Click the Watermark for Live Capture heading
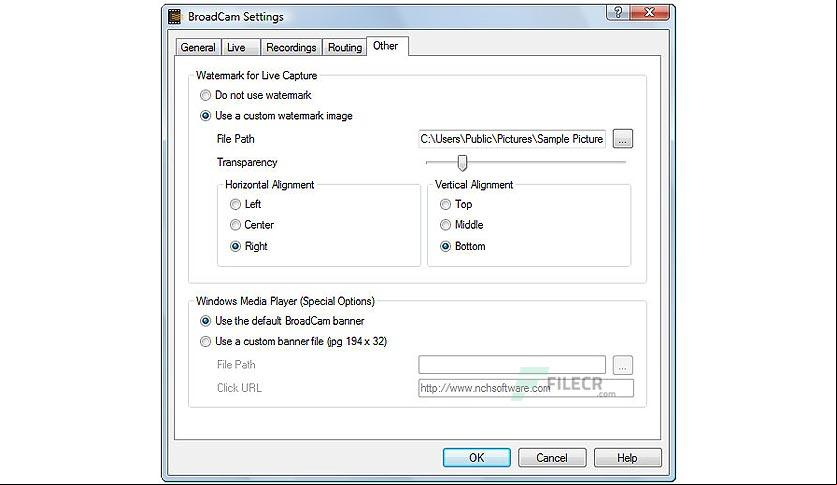The width and height of the screenshot is (837, 485). tap(256, 76)
